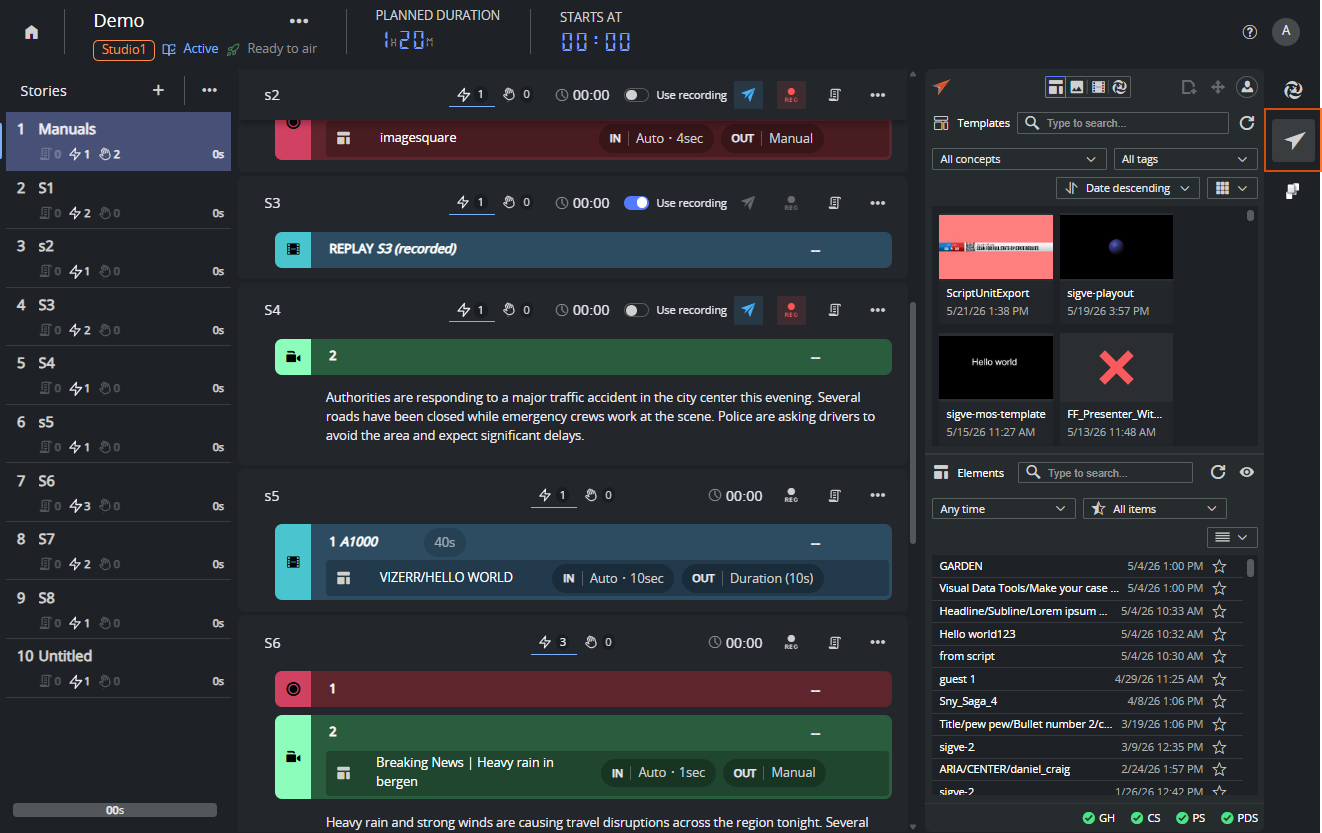The height and width of the screenshot is (833, 1322).
Task: Switch asset browser to video clips view
Action: pos(1098,87)
